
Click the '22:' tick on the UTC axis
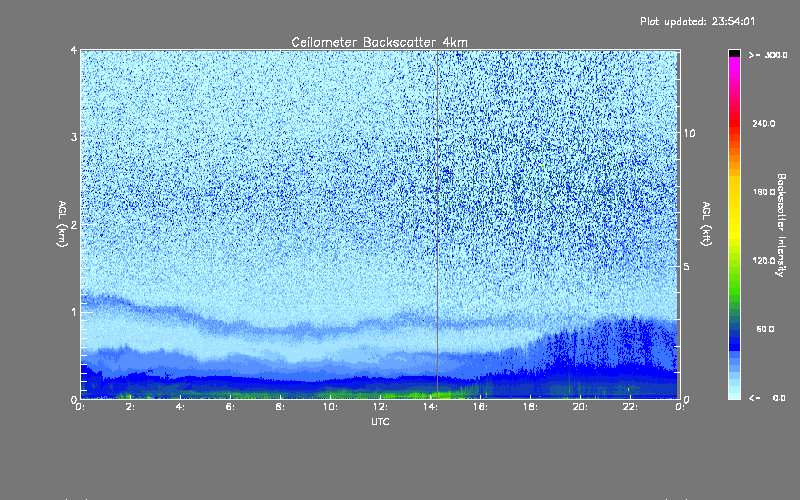[x=630, y=407]
